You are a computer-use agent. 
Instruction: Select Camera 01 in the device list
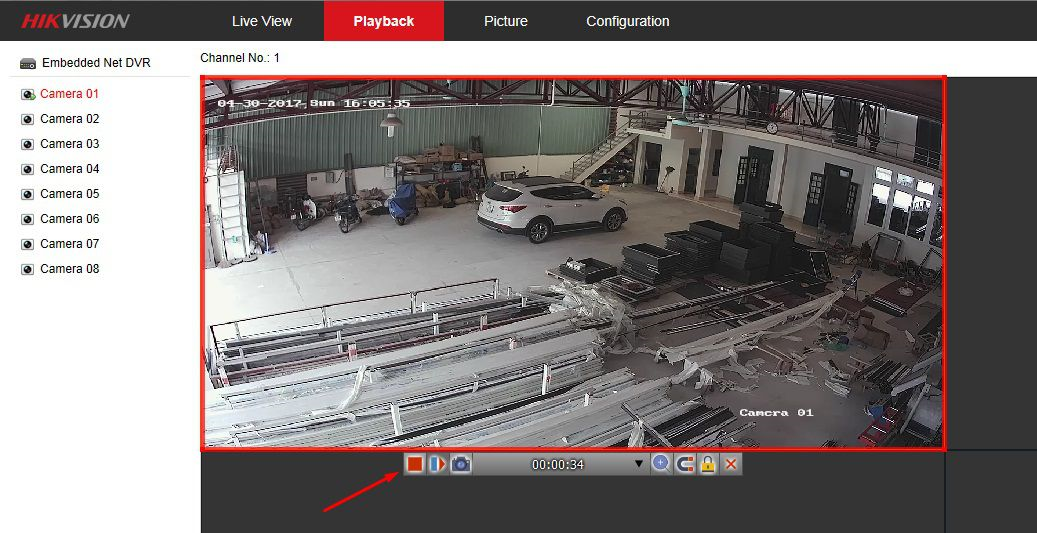[69, 94]
